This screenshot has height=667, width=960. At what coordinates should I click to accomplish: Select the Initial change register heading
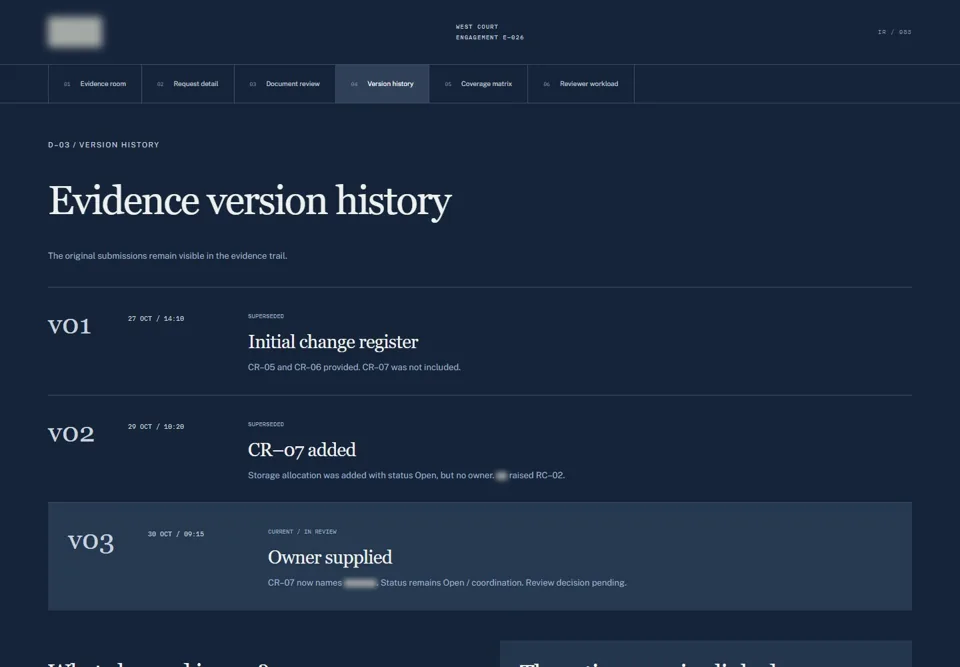point(333,342)
